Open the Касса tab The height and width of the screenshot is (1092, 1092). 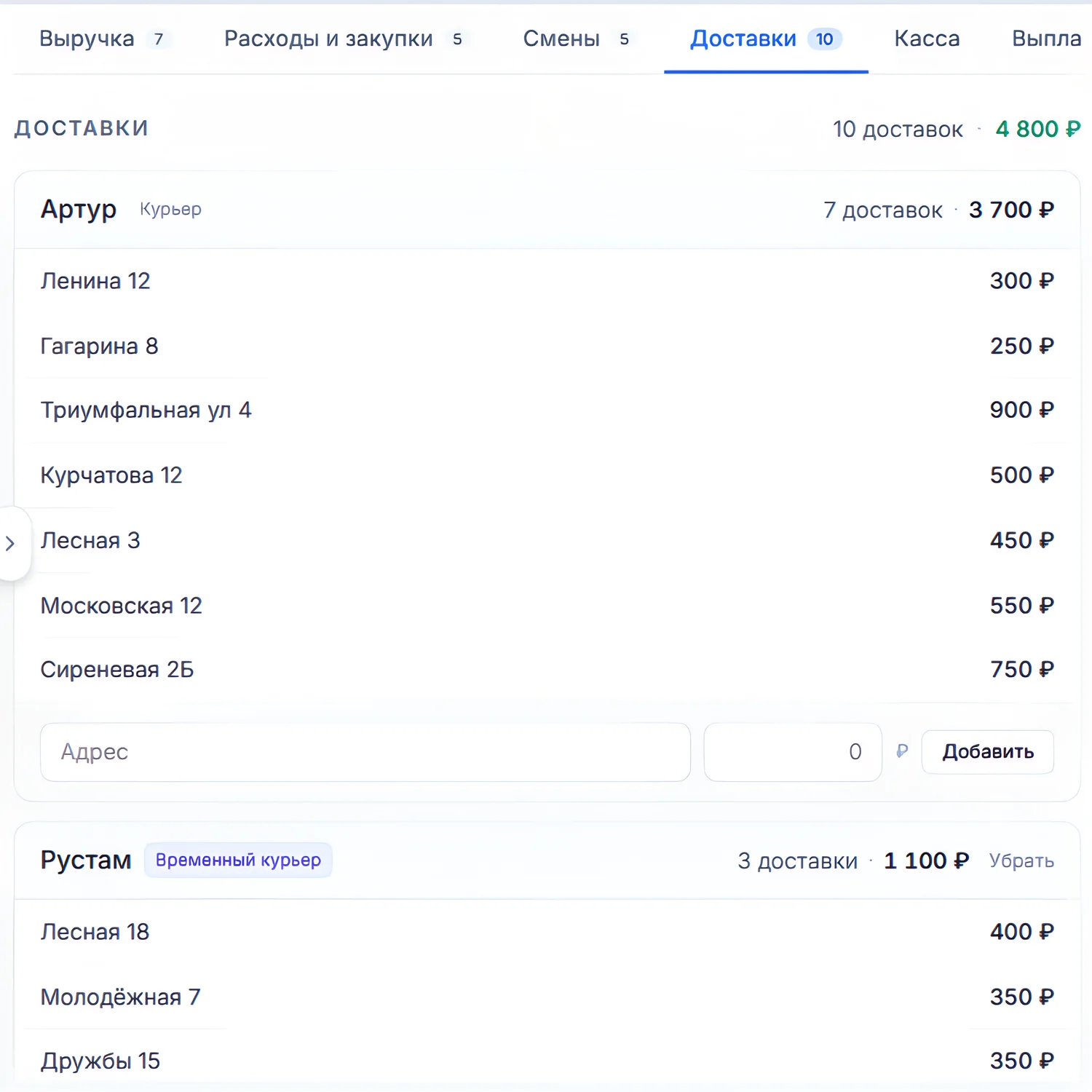pyautogui.click(x=927, y=39)
